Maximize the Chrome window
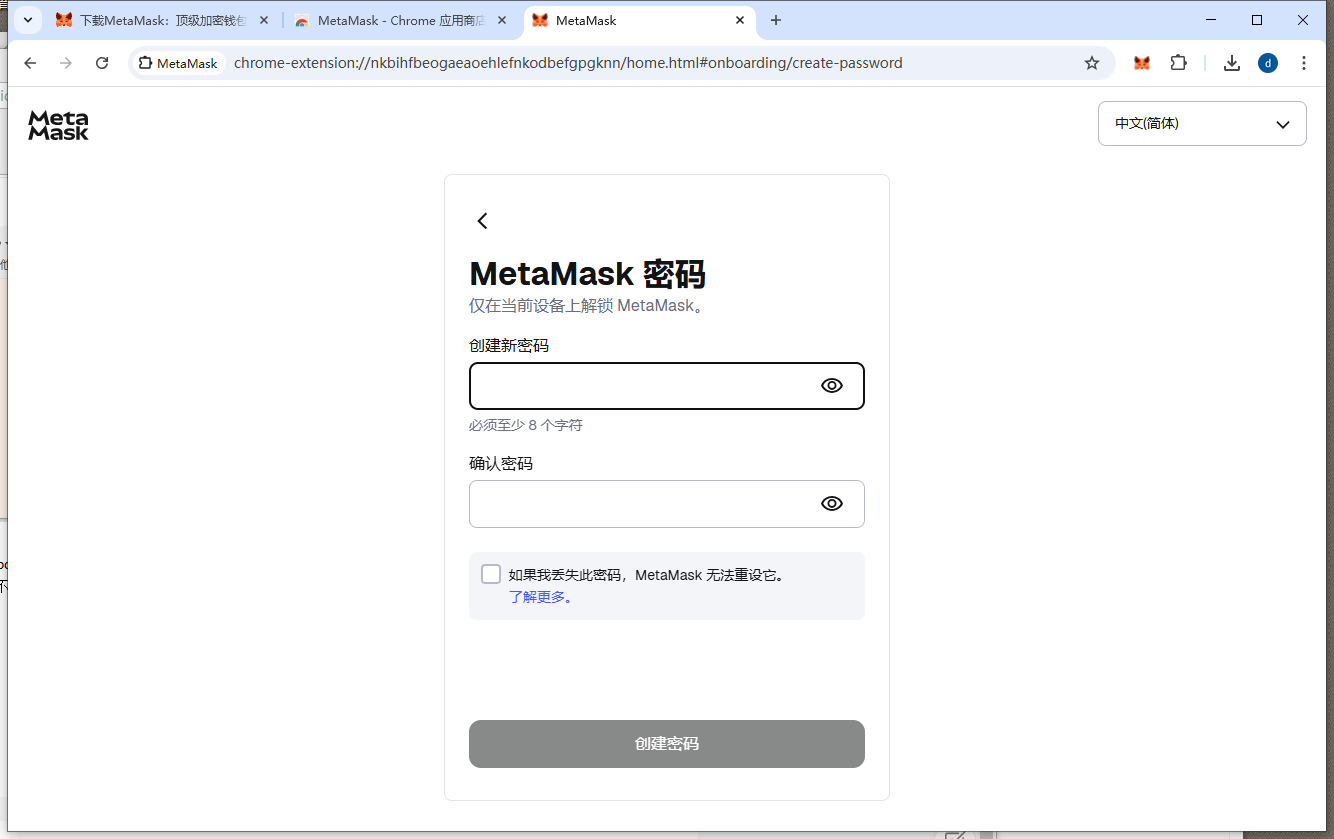This screenshot has width=1334, height=839. (x=1257, y=20)
